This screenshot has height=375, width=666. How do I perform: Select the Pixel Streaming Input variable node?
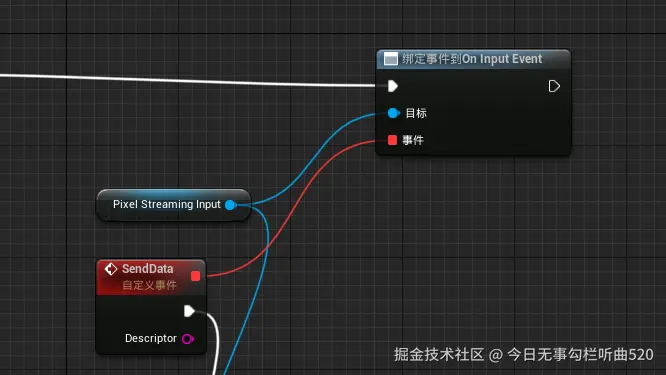[174, 205]
